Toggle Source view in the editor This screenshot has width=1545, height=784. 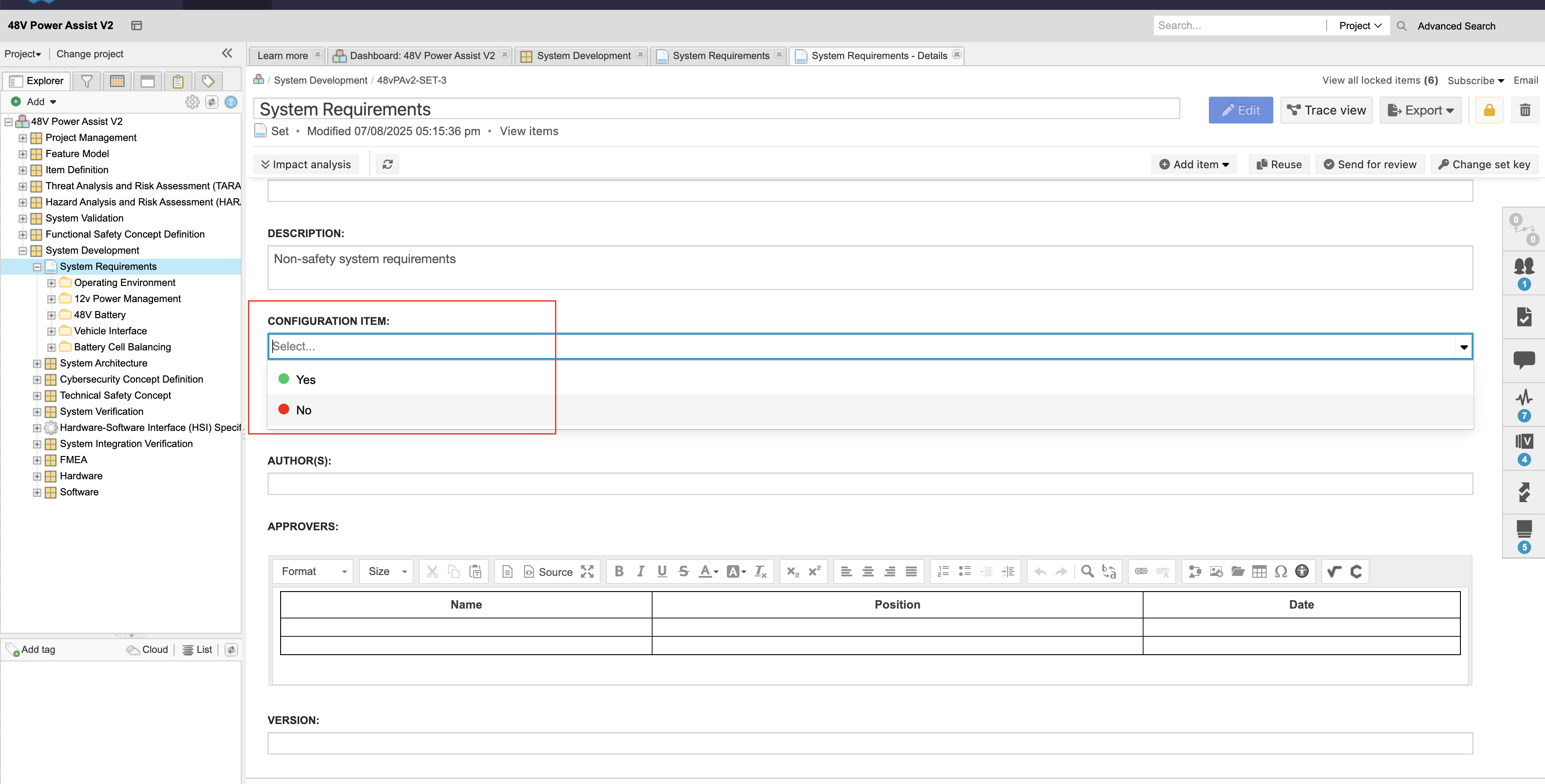(548, 571)
